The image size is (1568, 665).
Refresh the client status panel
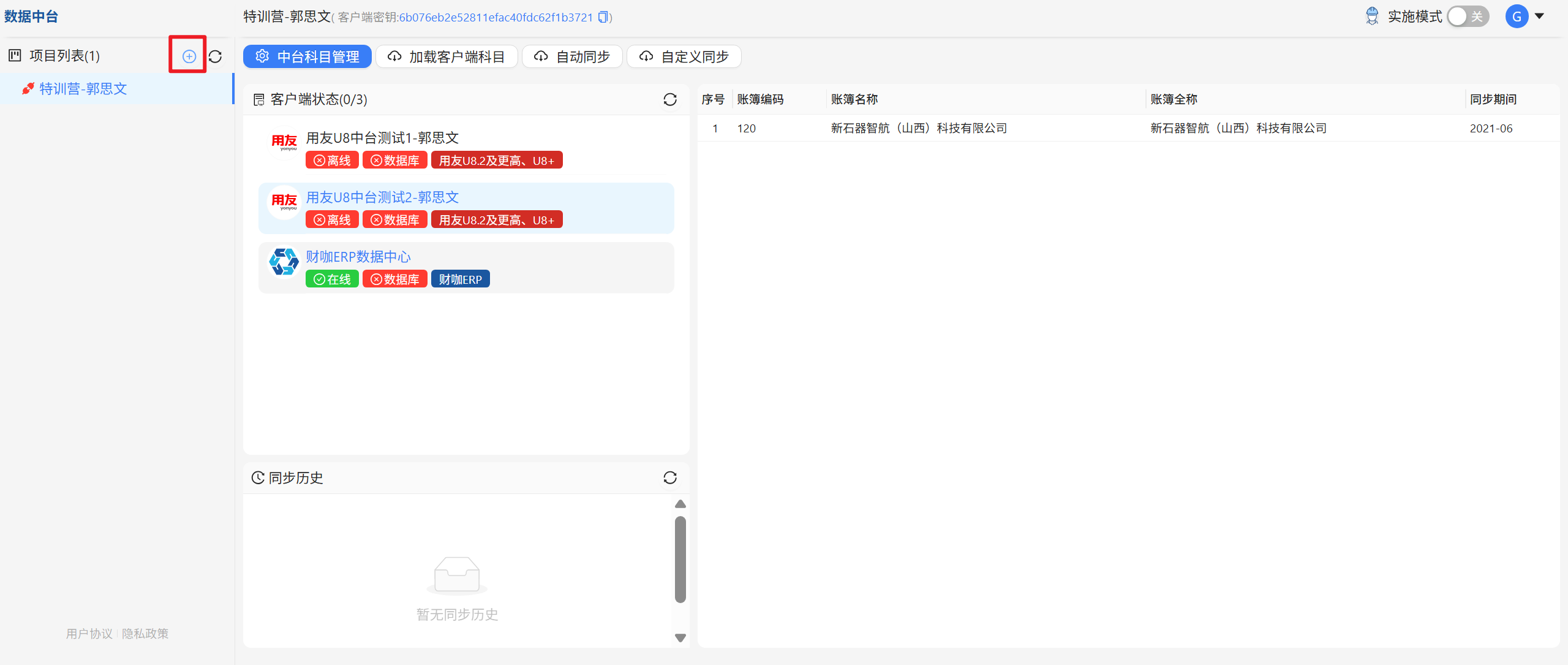coord(670,99)
